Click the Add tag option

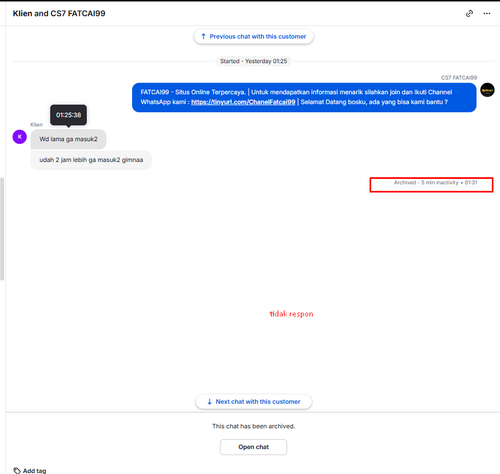[30, 470]
